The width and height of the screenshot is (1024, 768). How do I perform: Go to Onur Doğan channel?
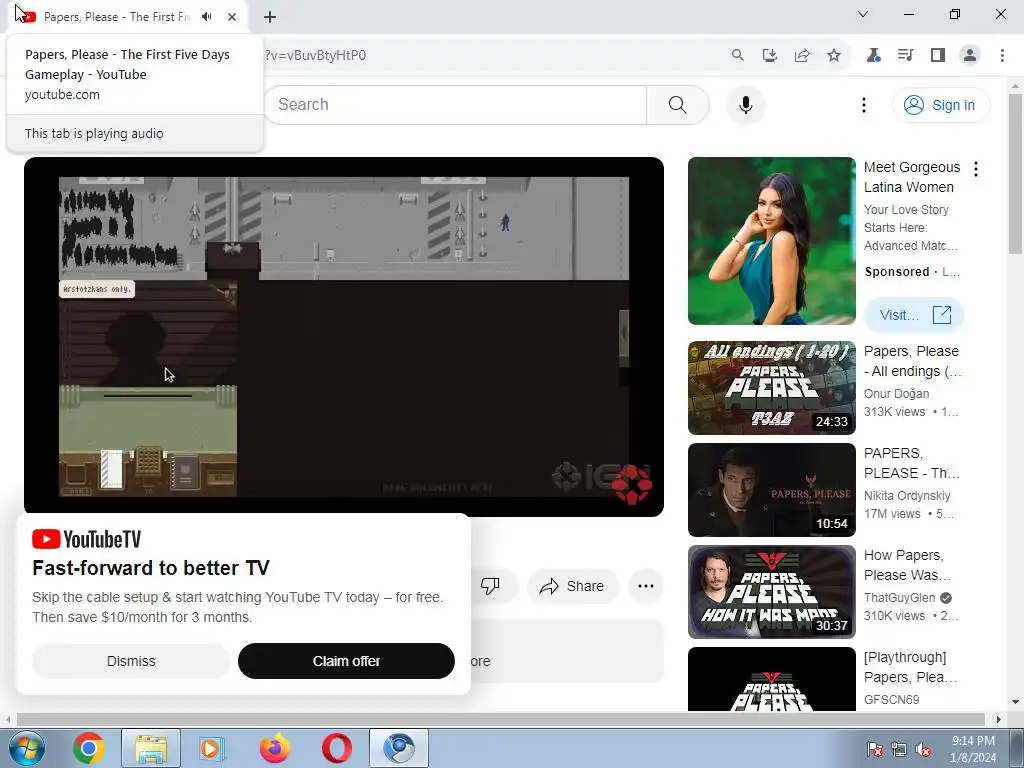click(x=896, y=394)
